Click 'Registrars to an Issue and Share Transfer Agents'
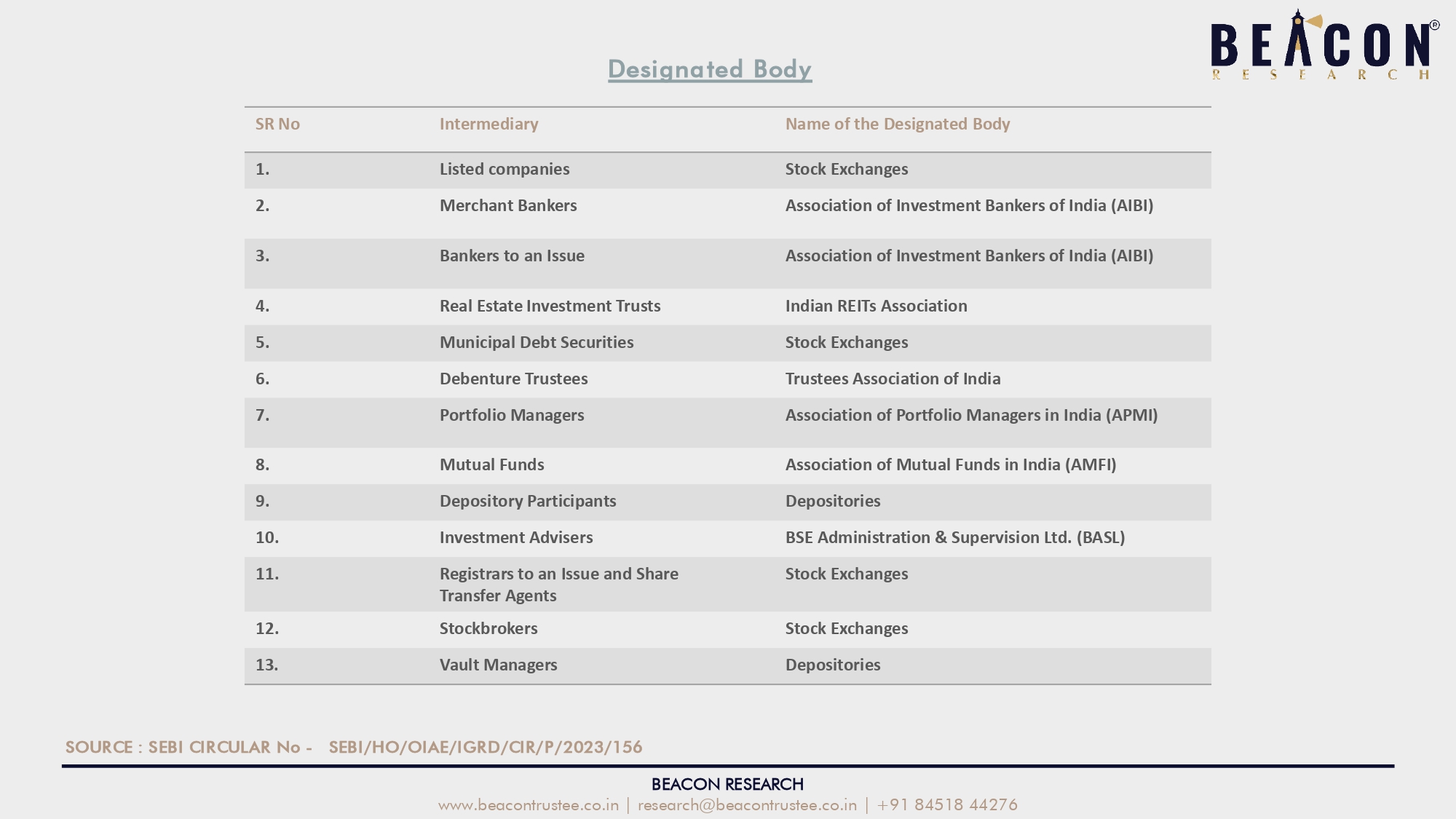This screenshot has height=819, width=1456. point(558,585)
